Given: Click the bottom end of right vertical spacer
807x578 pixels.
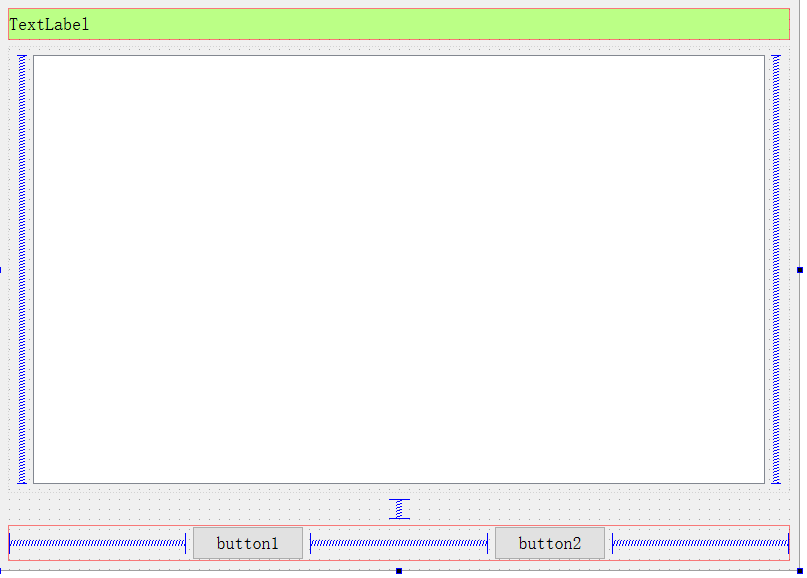Looking at the screenshot, I should [775, 480].
